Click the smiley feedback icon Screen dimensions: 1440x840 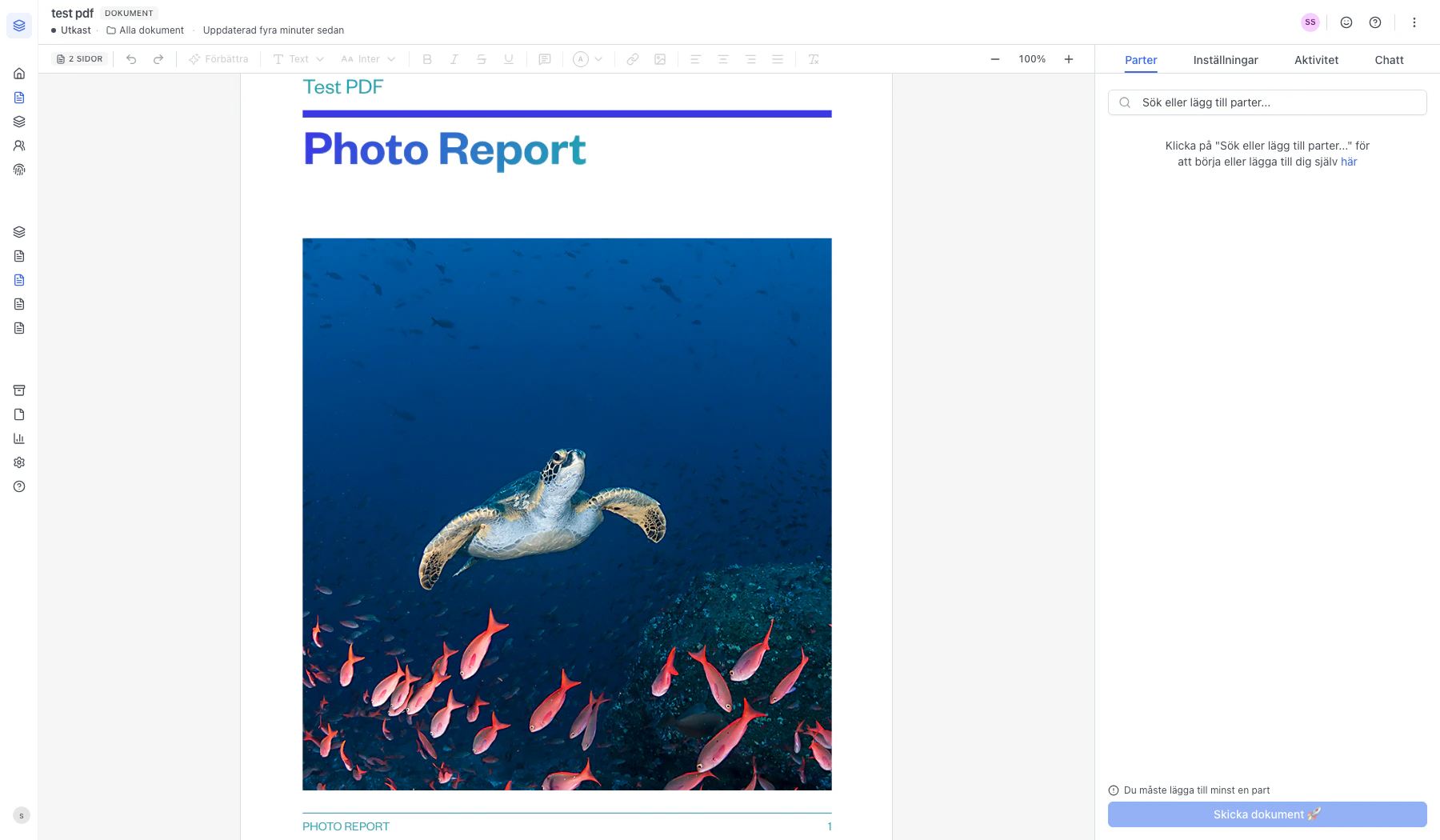1346,22
